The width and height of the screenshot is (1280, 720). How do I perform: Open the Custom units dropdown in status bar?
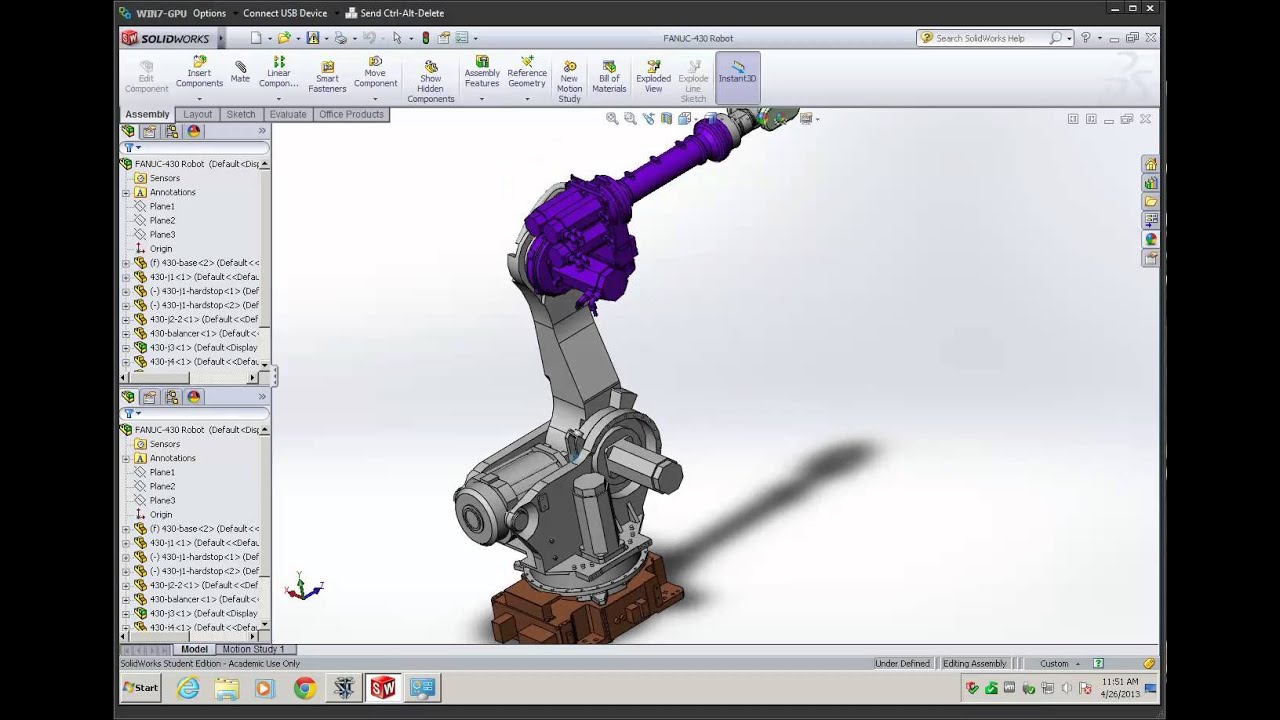1077,663
